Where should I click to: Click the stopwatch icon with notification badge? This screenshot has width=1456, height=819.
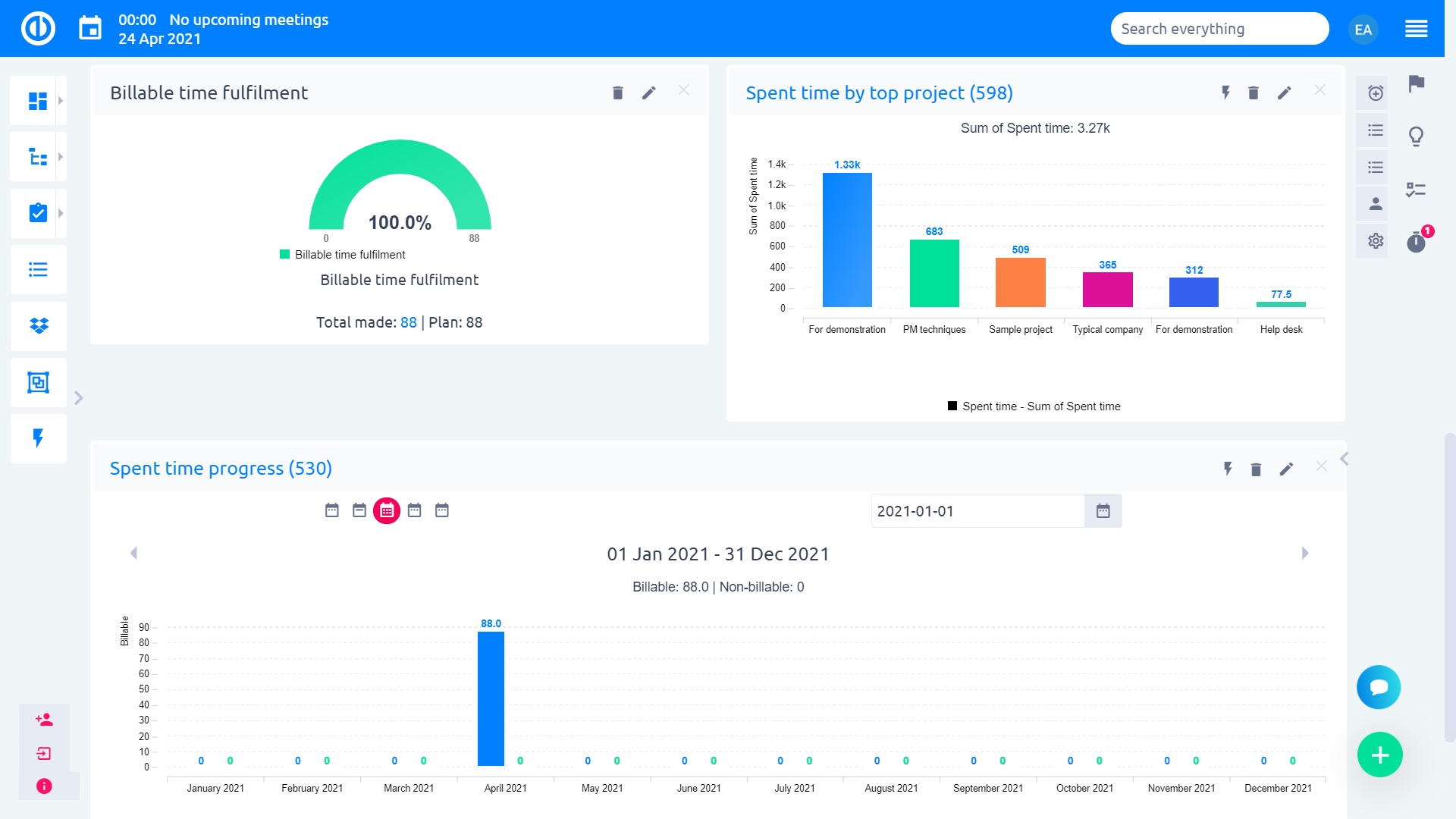(x=1417, y=243)
